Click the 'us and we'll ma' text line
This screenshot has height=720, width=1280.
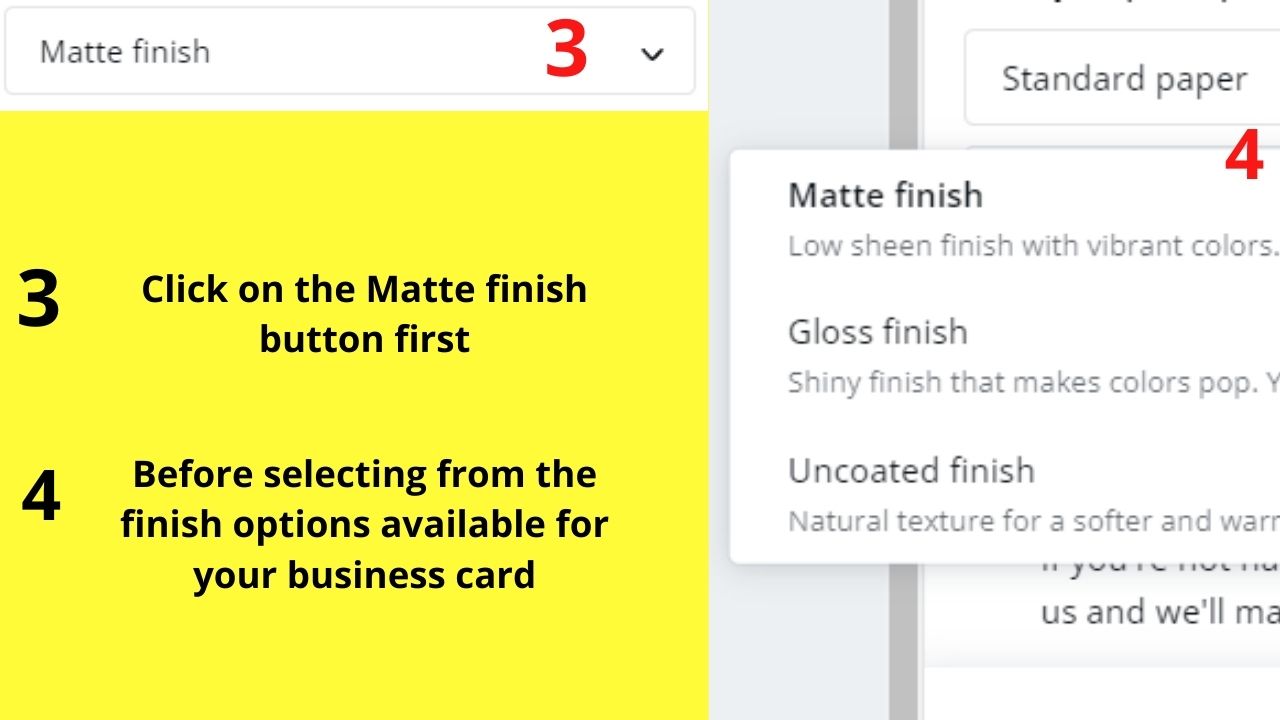point(1160,612)
